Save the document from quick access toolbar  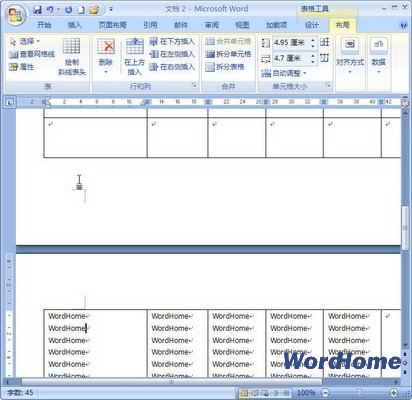(x=37, y=10)
